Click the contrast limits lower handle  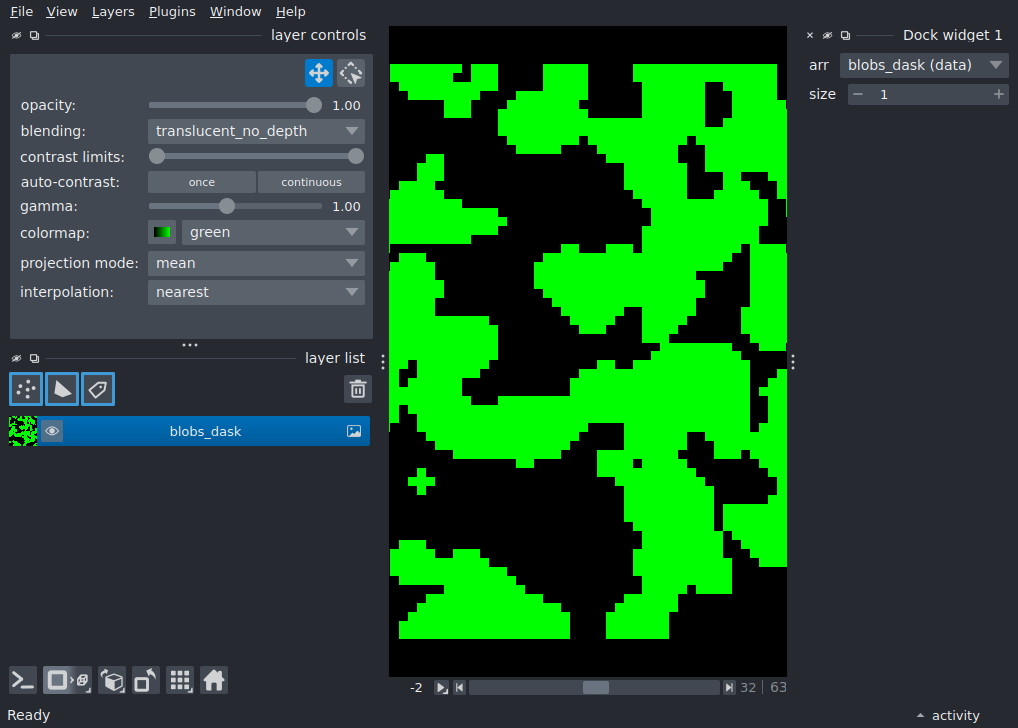coord(156,157)
